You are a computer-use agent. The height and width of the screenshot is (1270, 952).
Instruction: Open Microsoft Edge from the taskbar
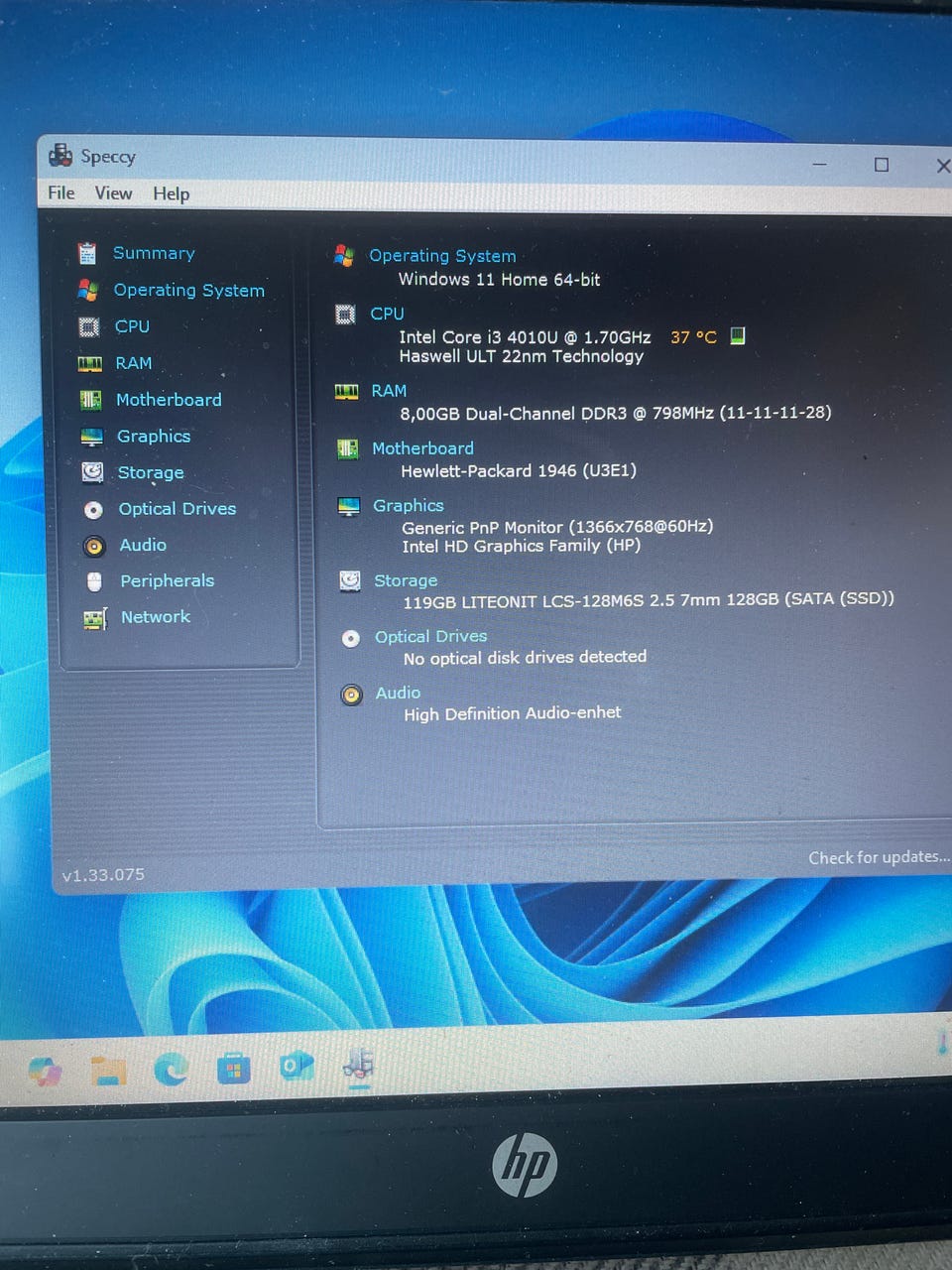point(171,1070)
